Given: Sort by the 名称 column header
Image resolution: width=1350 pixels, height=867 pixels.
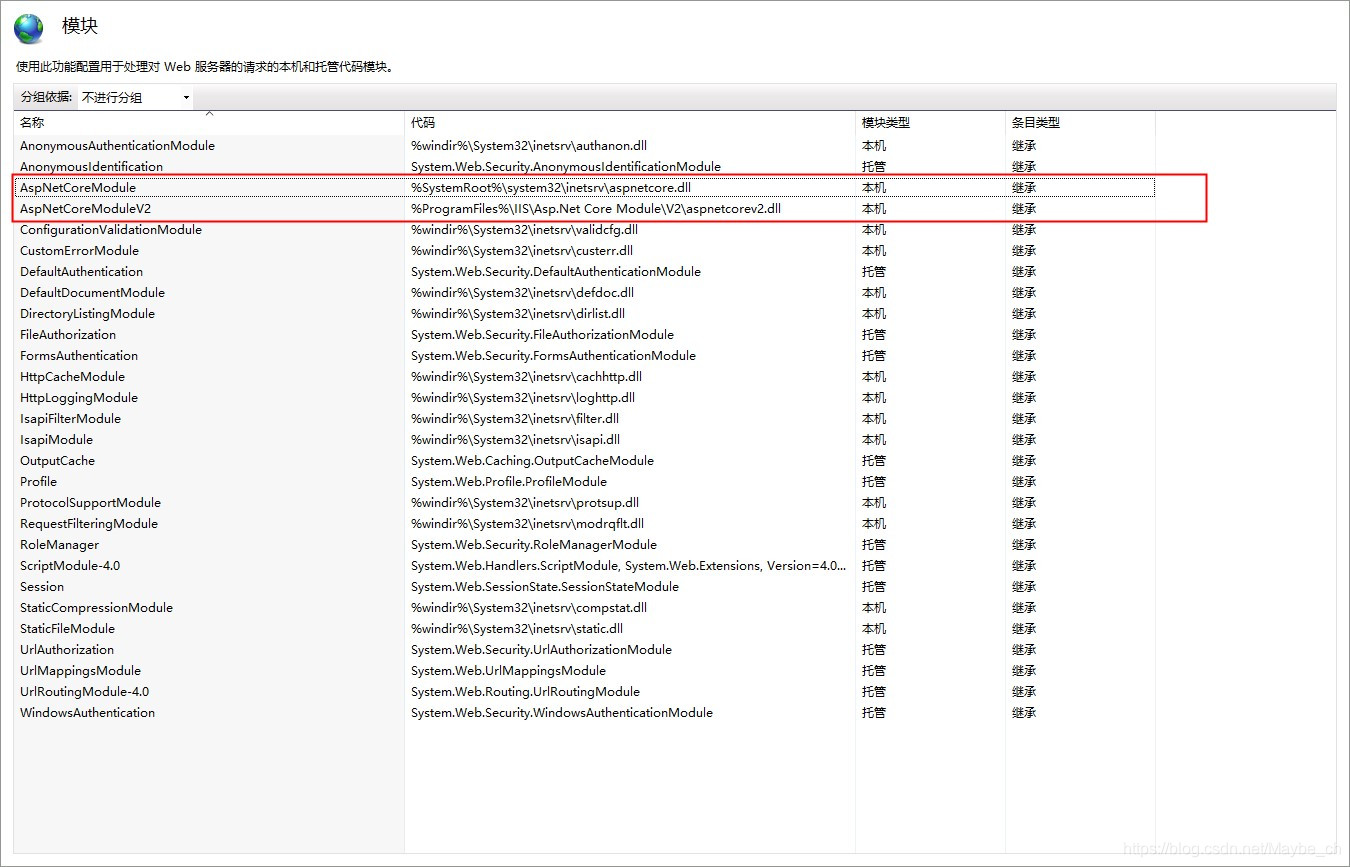Looking at the screenshot, I should point(209,122).
